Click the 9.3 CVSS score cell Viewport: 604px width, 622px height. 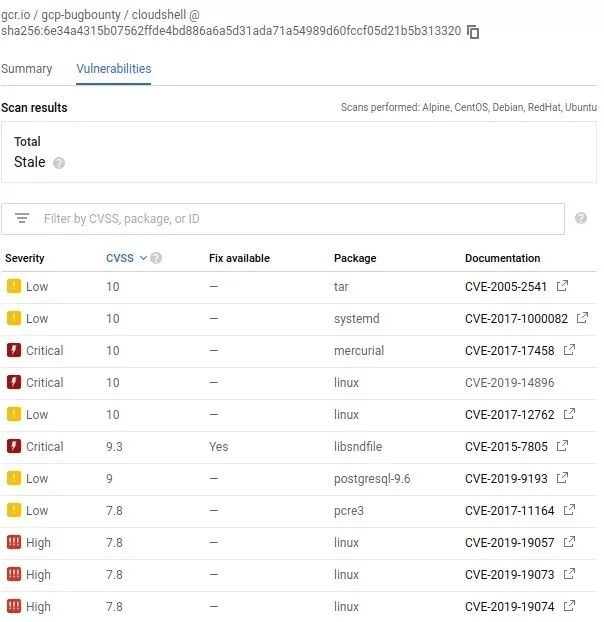tap(114, 447)
